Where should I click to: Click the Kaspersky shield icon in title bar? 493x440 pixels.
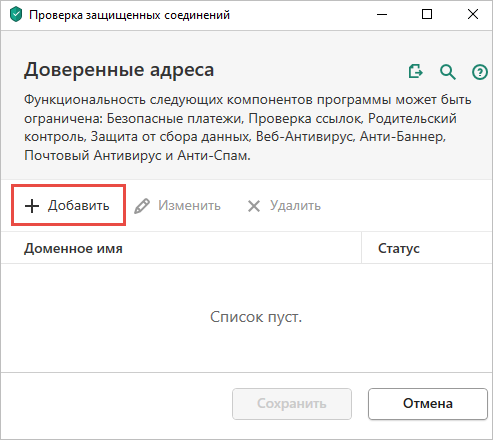pyautogui.click(x=16, y=15)
